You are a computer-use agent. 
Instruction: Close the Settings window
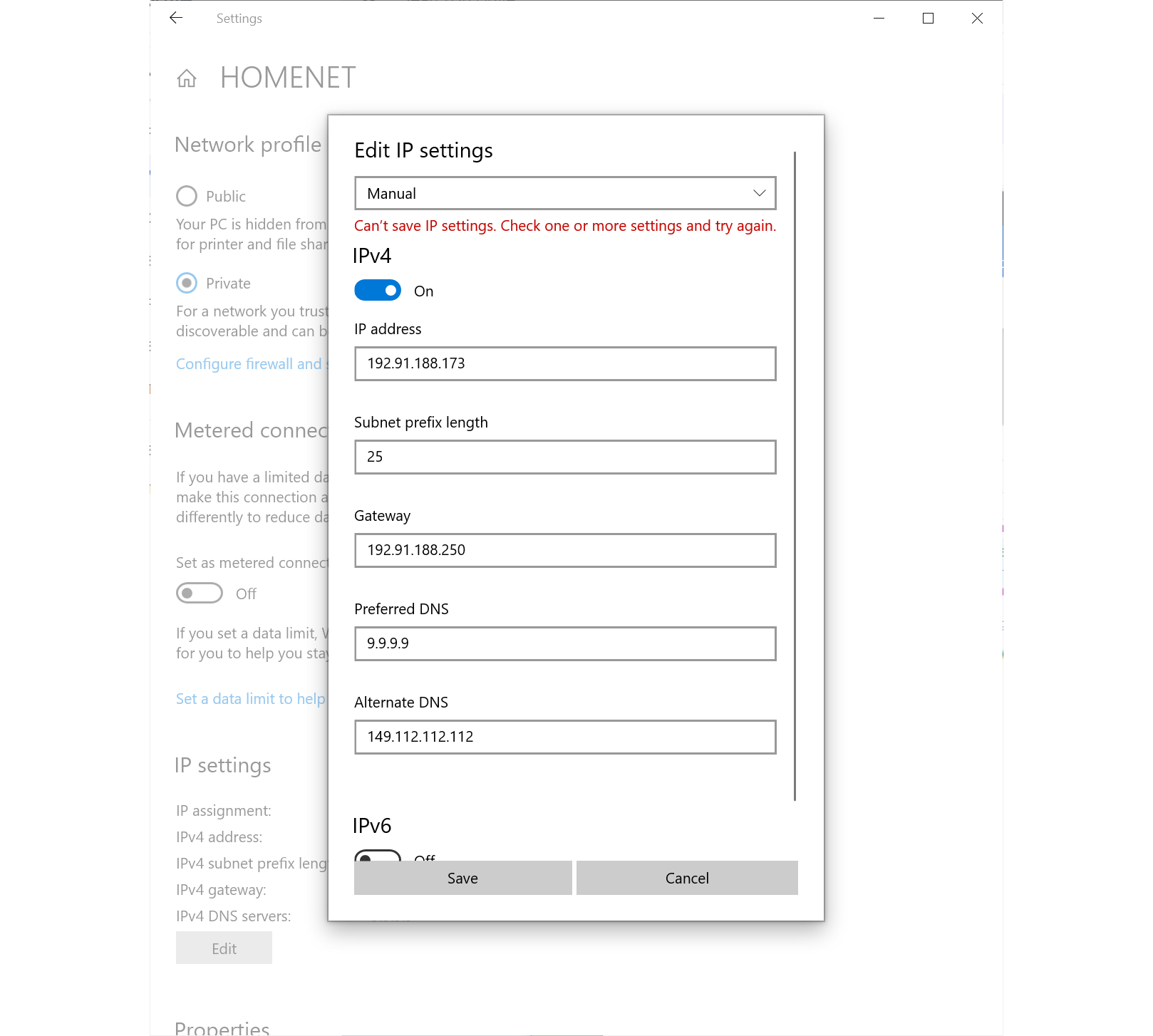coord(977,18)
